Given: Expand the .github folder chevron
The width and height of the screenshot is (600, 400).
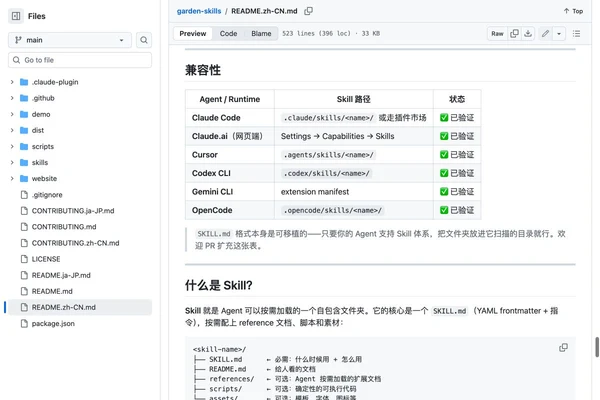Looking at the screenshot, I should coord(12,98).
